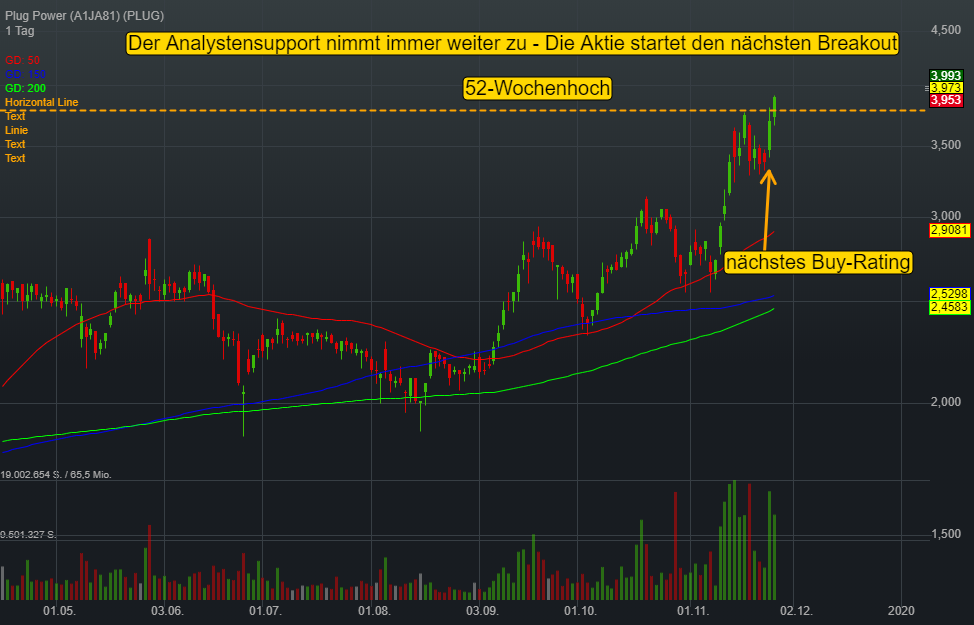The image size is (974, 625).
Task: Click the 01.10. date axis label
Action: [580, 611]
